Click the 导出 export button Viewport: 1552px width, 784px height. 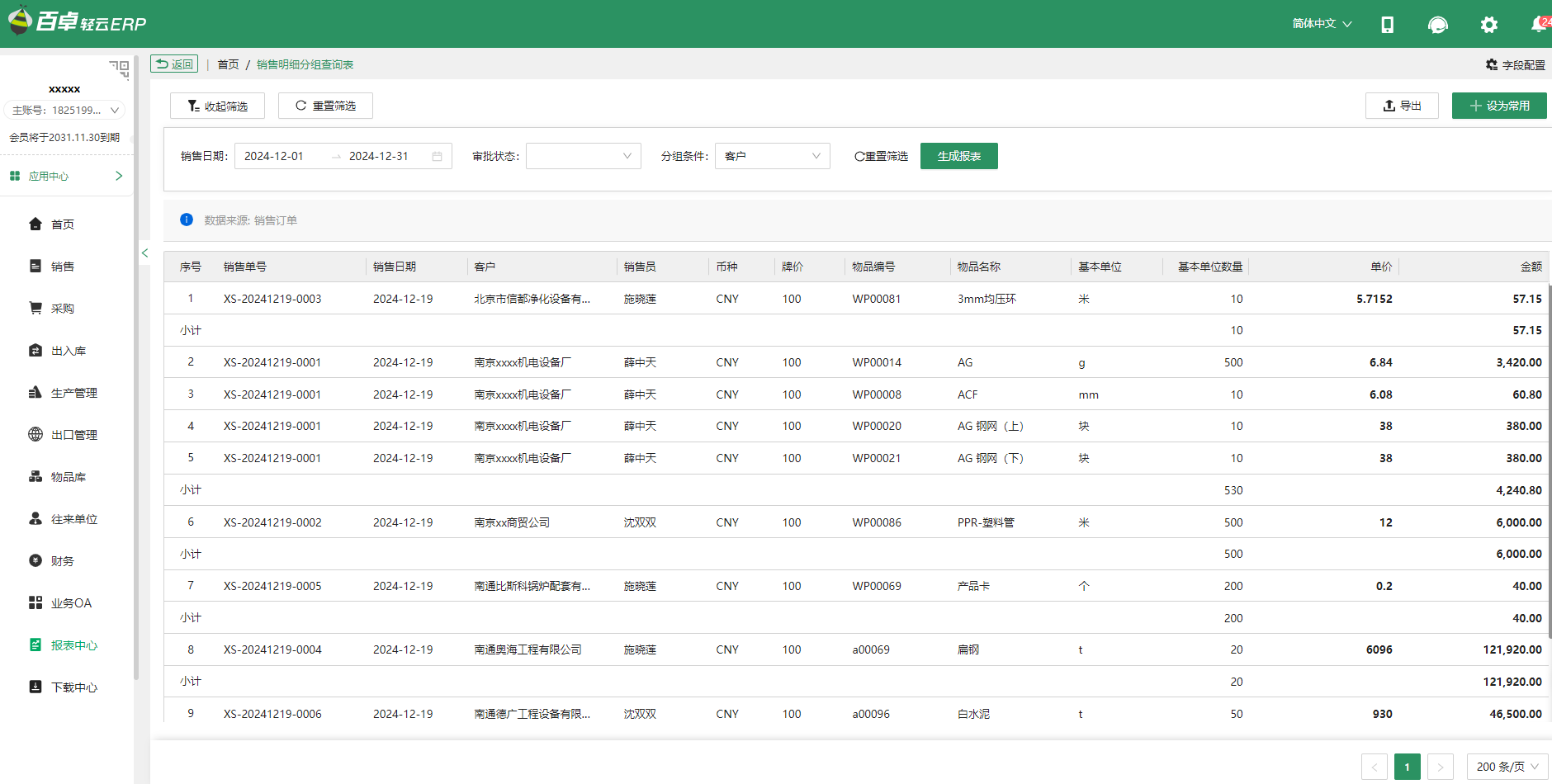point(1402,106)
